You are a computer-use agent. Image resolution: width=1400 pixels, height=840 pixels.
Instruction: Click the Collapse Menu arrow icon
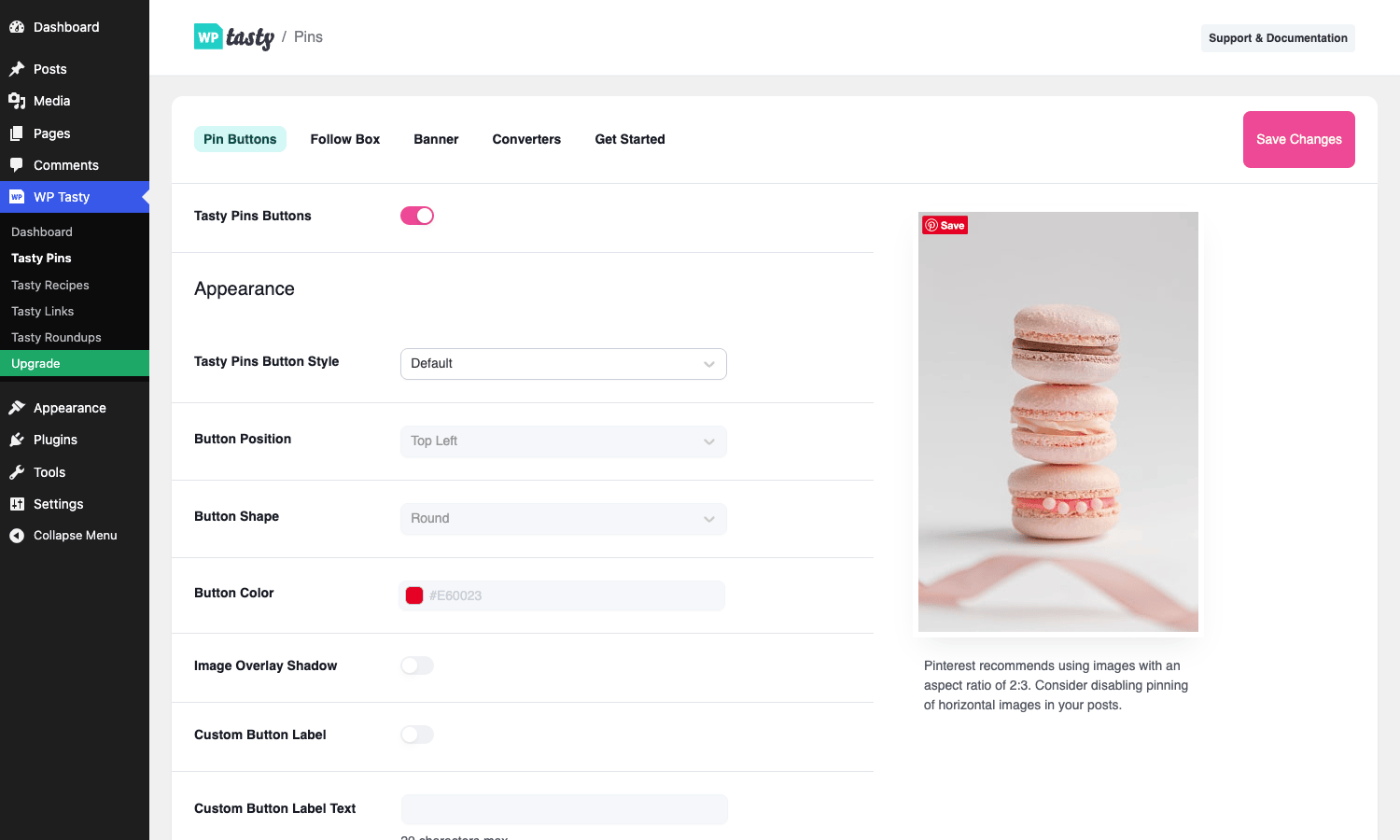coord(17,536)
